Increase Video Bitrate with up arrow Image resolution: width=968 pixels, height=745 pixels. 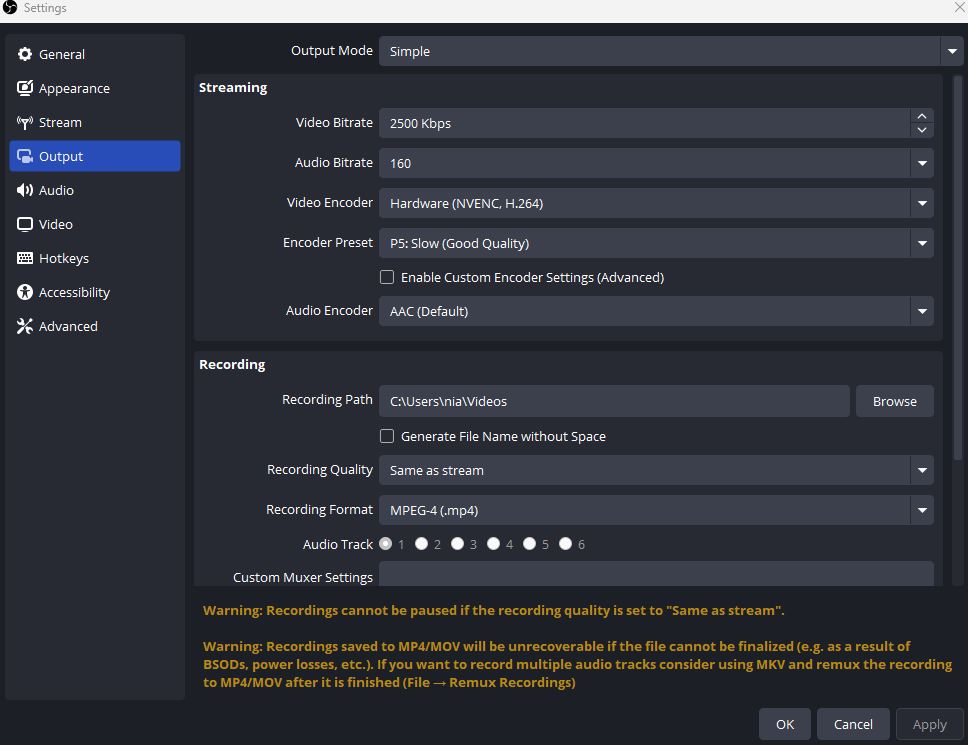(x=922, y=117)
